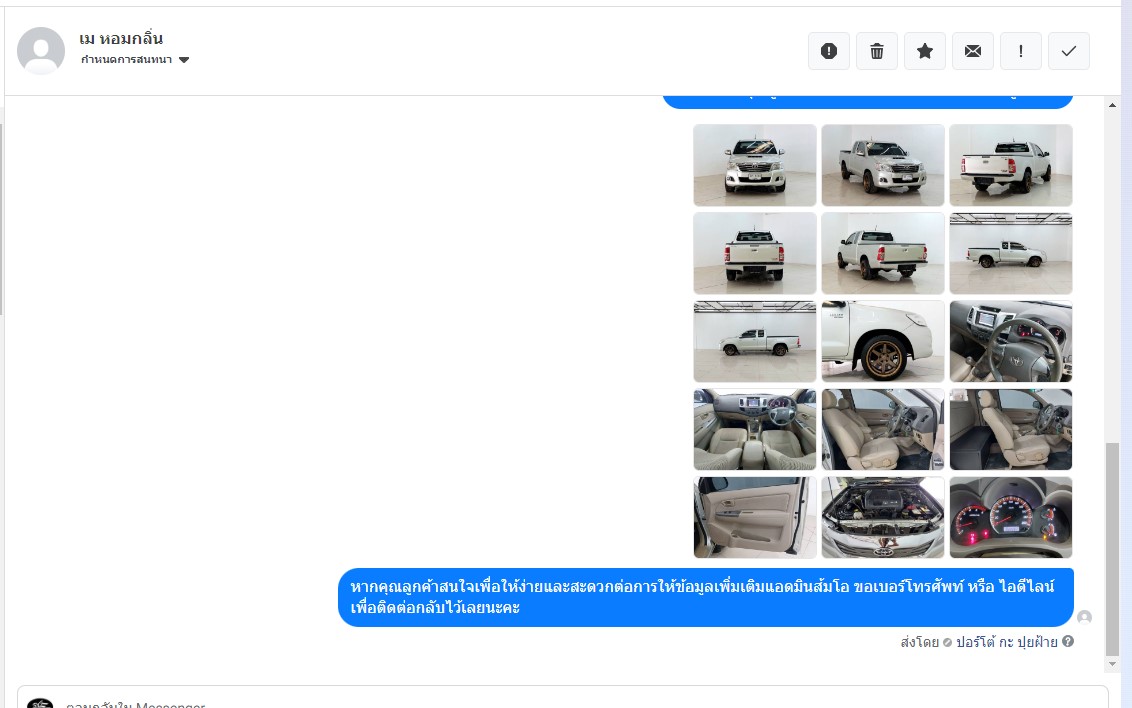Open the front view truck photo

coord(755,165)
